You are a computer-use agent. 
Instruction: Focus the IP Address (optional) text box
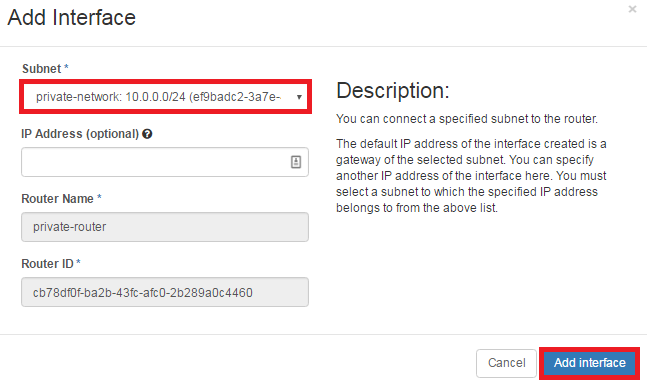click(x=165, y=162)
